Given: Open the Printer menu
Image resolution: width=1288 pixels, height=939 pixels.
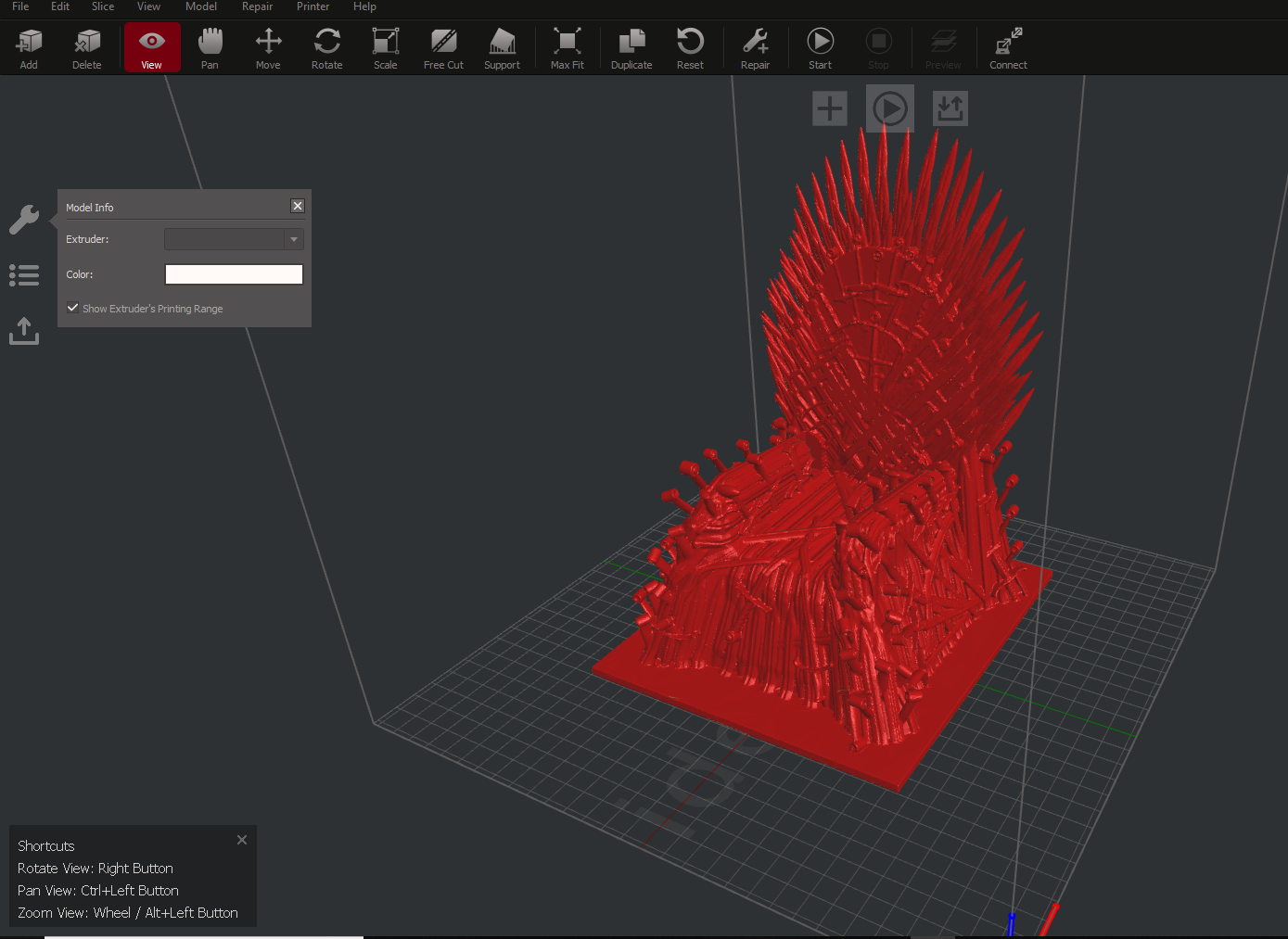Looking at the screenshot, I should coord(312,6).
